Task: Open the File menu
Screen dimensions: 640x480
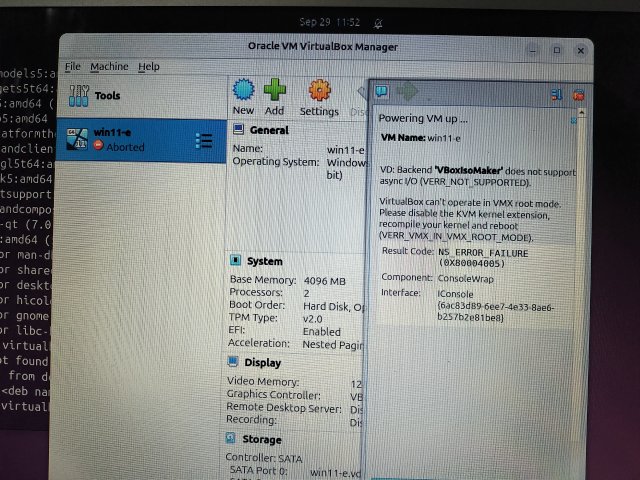Action: (x=73, y=66)
